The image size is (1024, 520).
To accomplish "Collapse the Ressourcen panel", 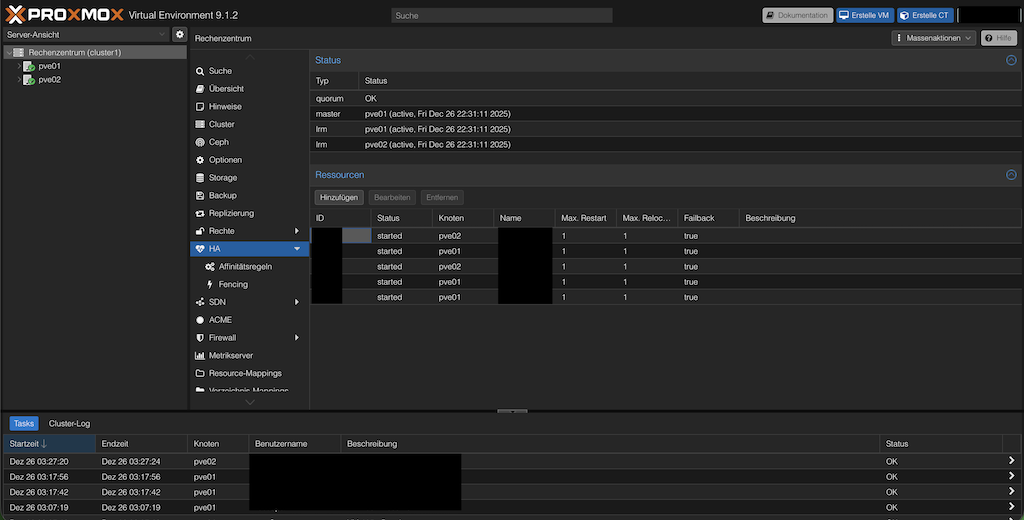I will tap(1011, 175).
